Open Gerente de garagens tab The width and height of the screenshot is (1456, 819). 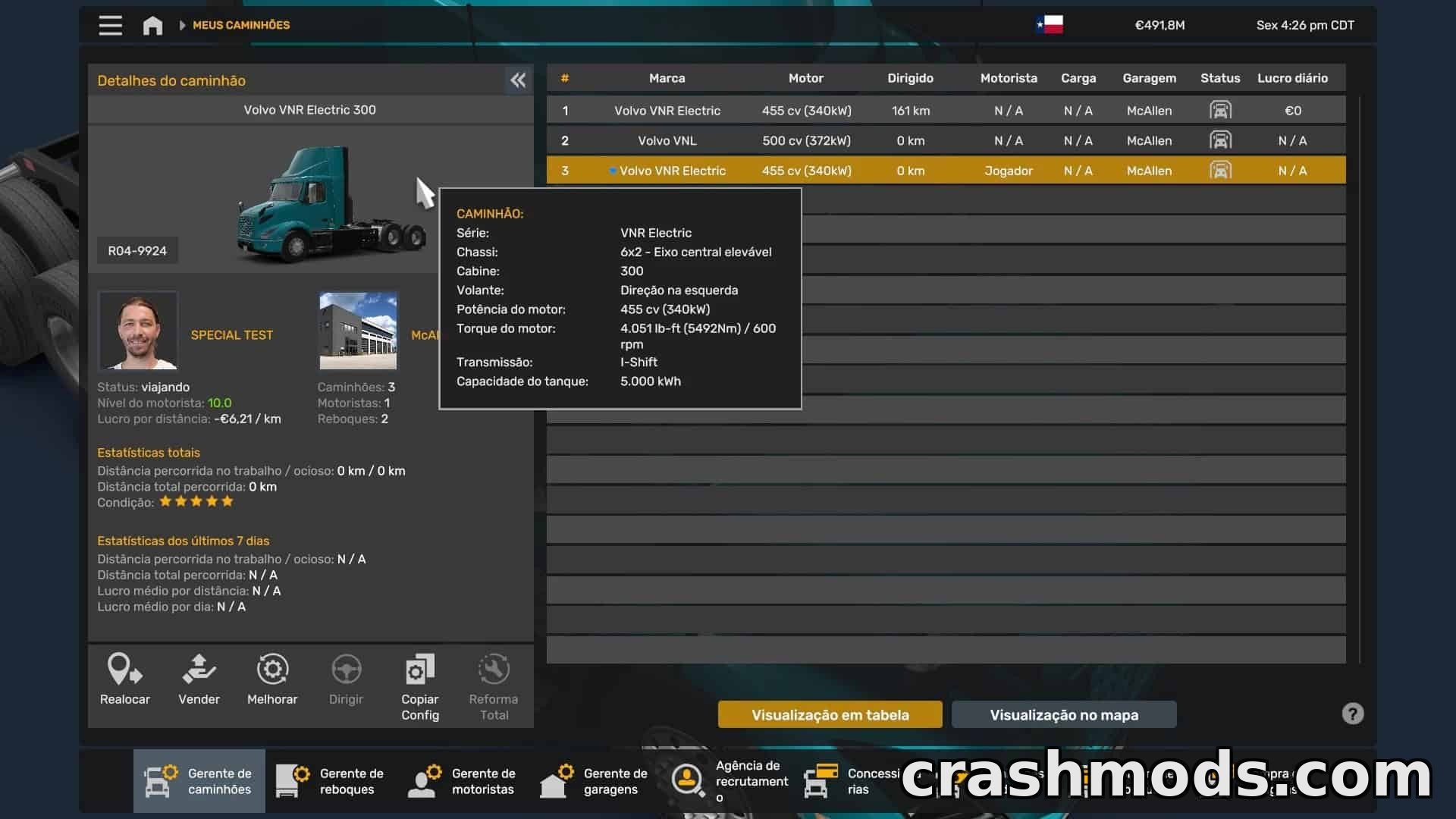tap(595, 781)
